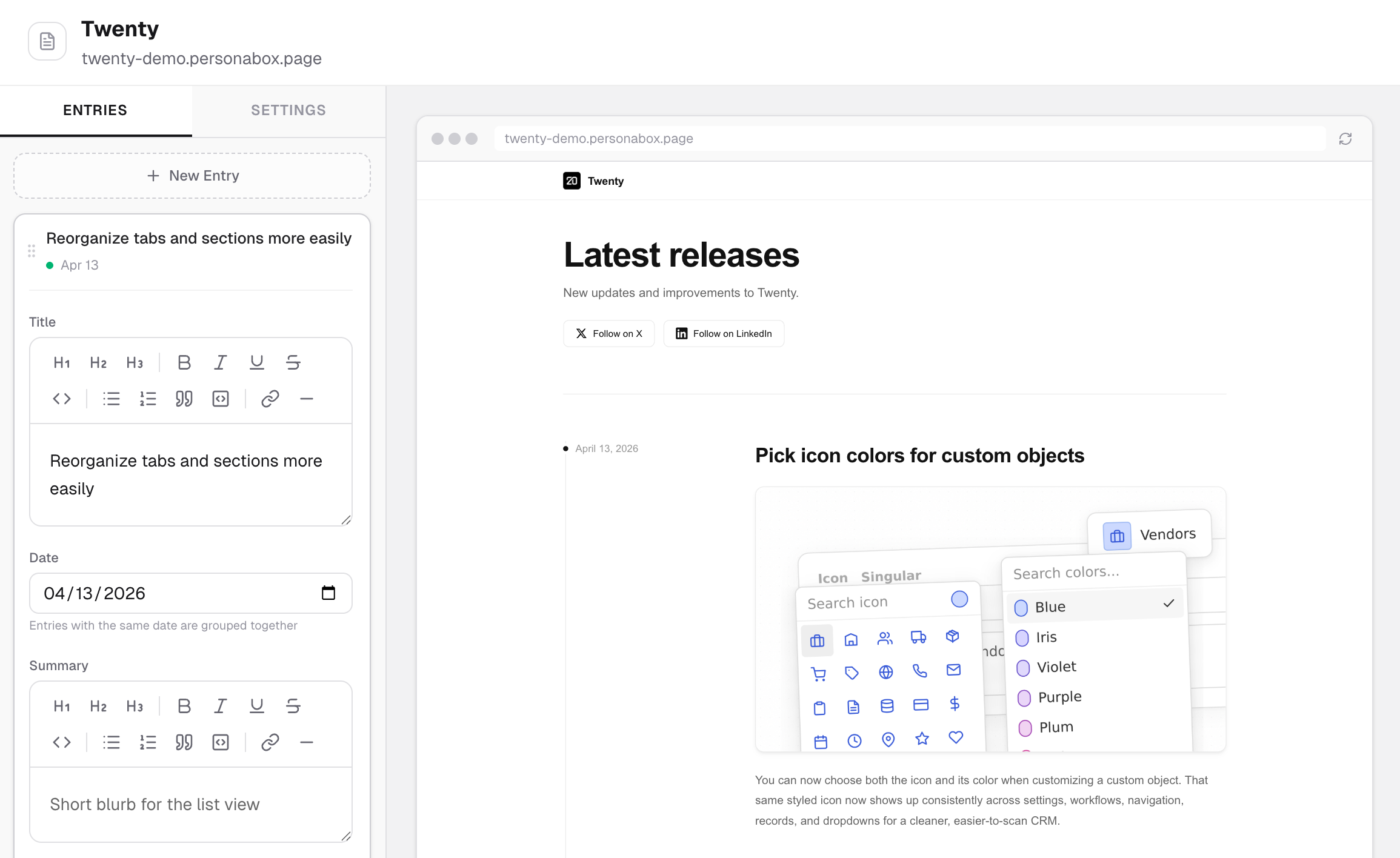Click the April 13, 2026 date label
This screenshot has height=858, width=1400.
[607, 448]
